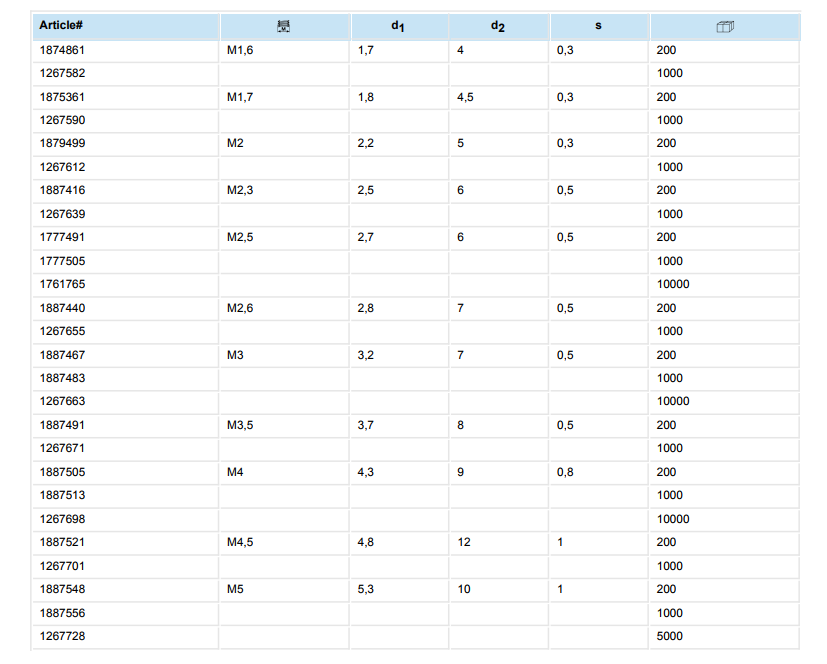Screen dimensions: 827x664
Task: Click the d1 value 3,7
Action: [366, 425]
